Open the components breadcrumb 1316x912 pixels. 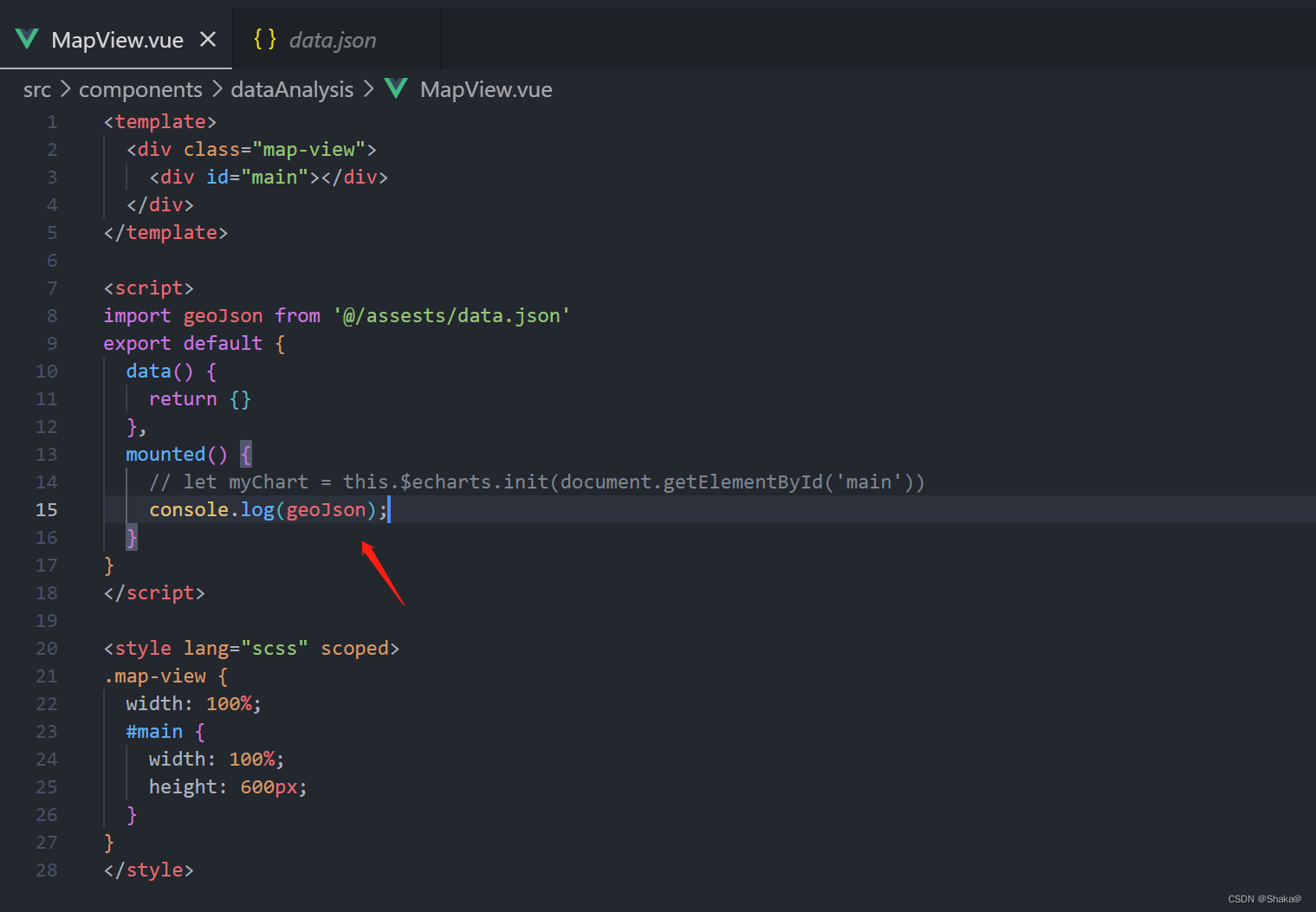click(140, 89)
